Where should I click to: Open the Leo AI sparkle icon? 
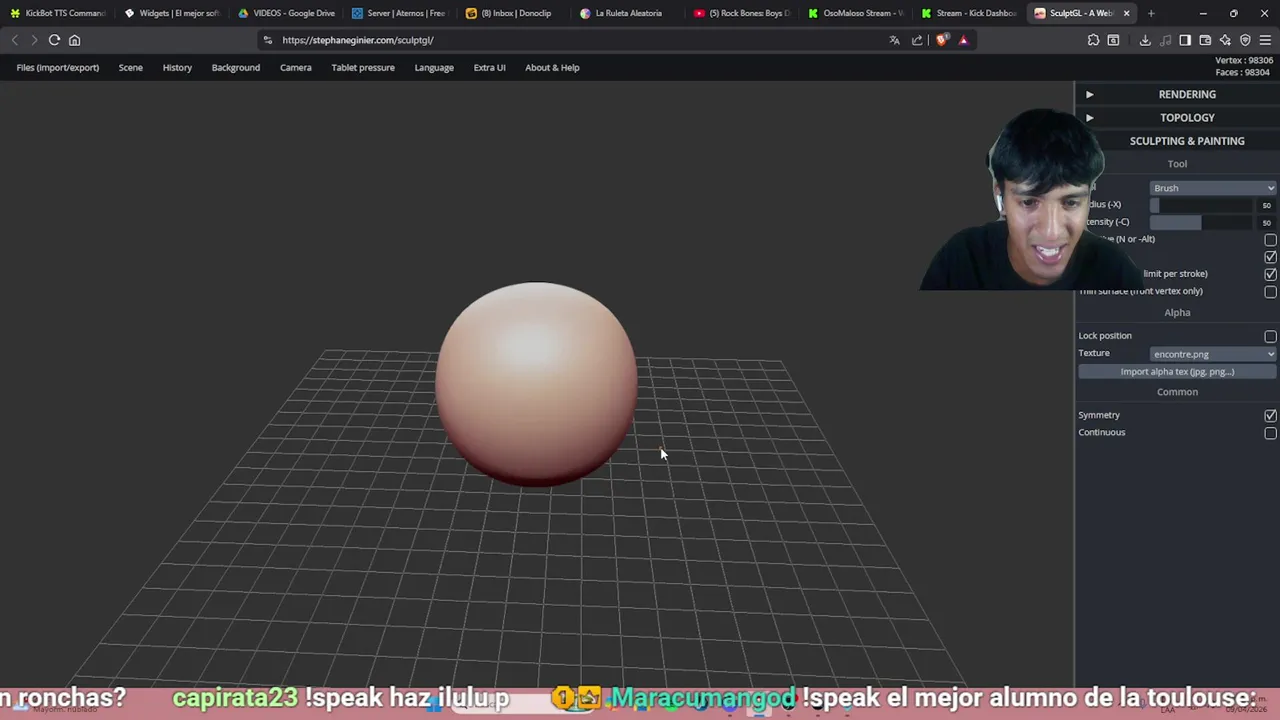tap(1225, 40)
